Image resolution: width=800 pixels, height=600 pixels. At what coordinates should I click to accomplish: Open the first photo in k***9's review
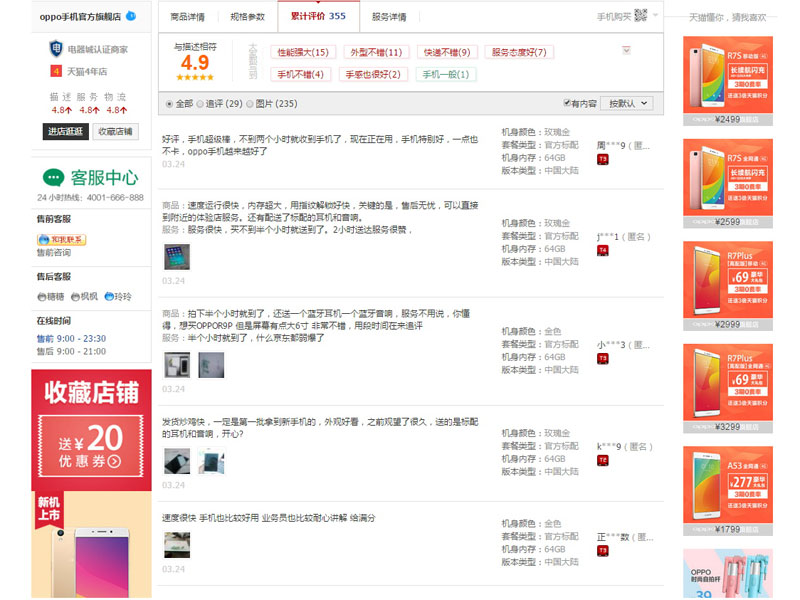(x=177, y=461)
